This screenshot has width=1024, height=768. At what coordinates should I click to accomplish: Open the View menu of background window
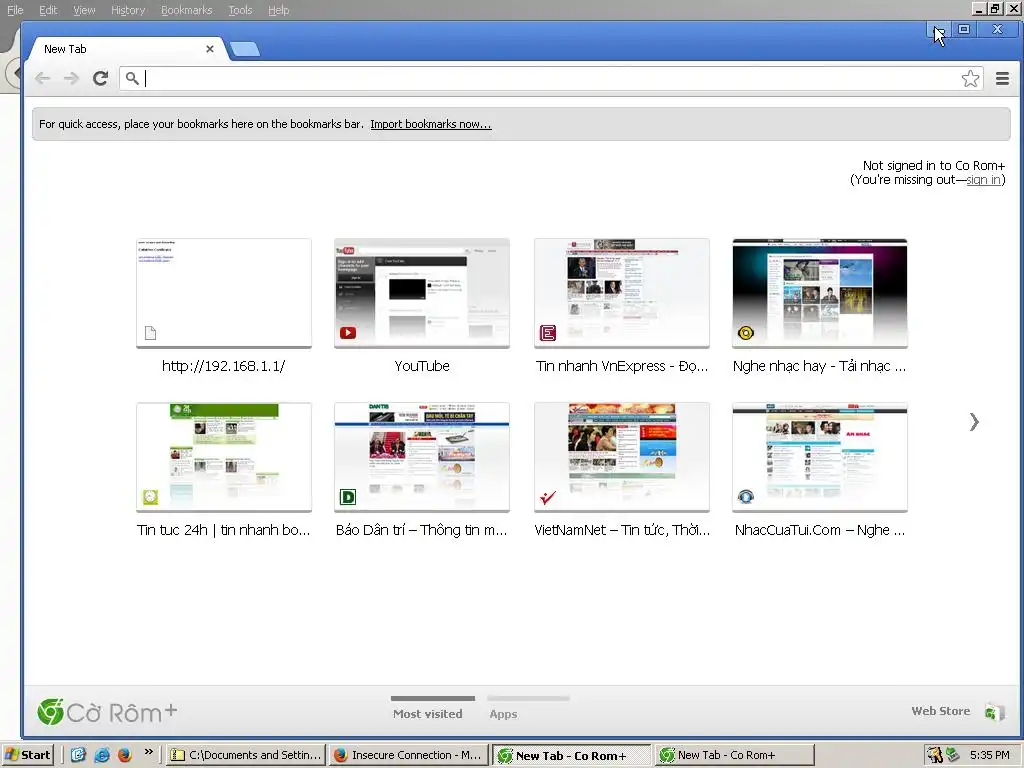84,10
